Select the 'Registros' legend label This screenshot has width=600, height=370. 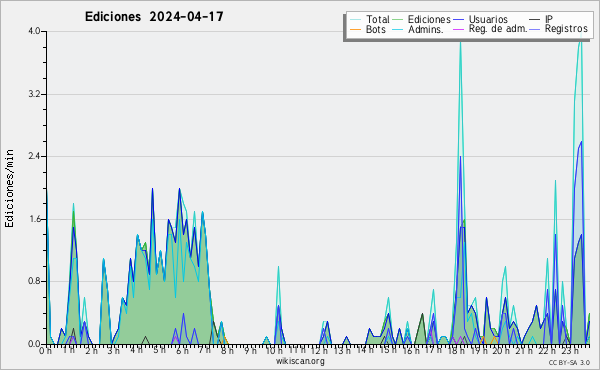coord(566,29)
